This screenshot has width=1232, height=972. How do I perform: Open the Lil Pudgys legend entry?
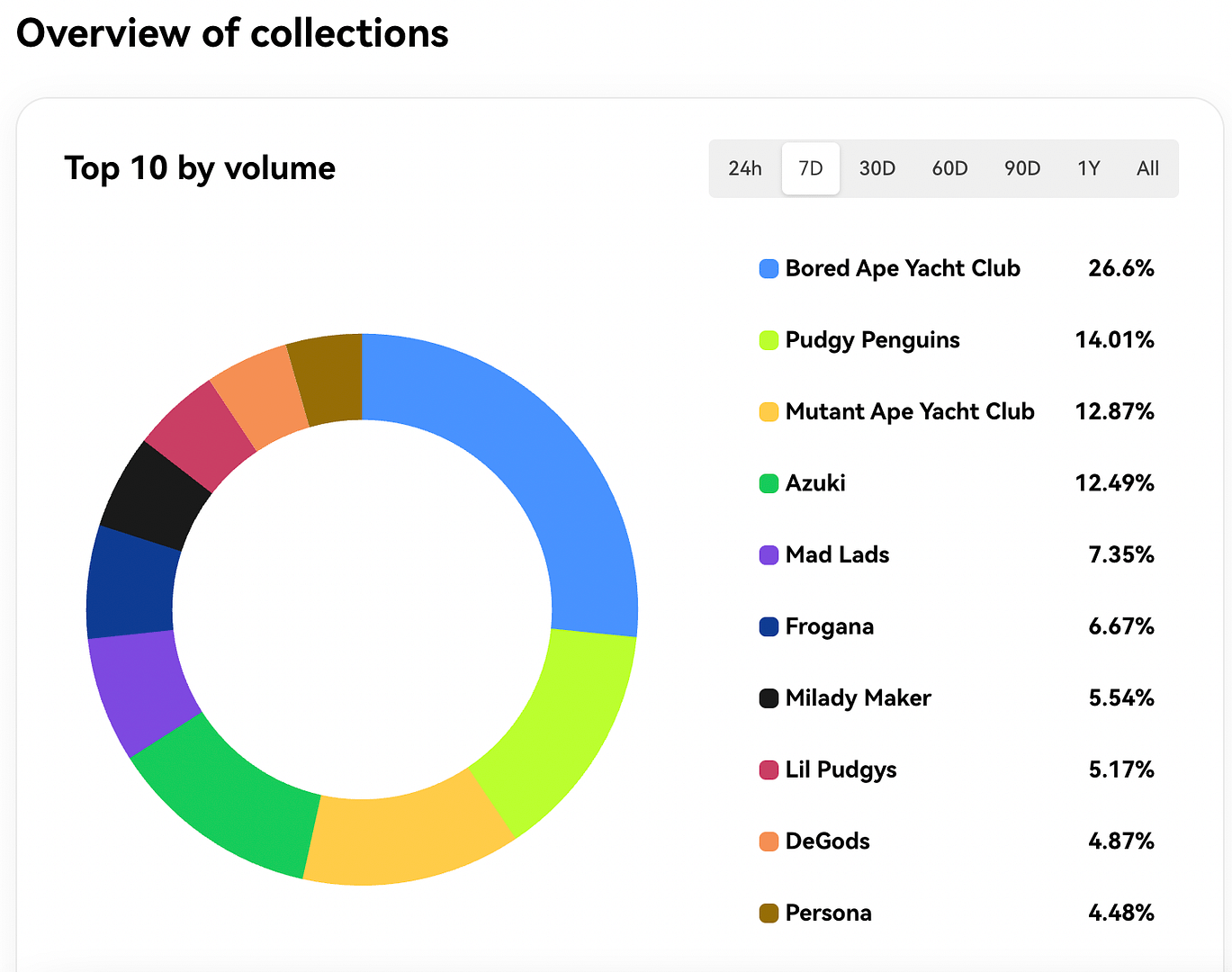pyautogui.click(x=841, y=769)
